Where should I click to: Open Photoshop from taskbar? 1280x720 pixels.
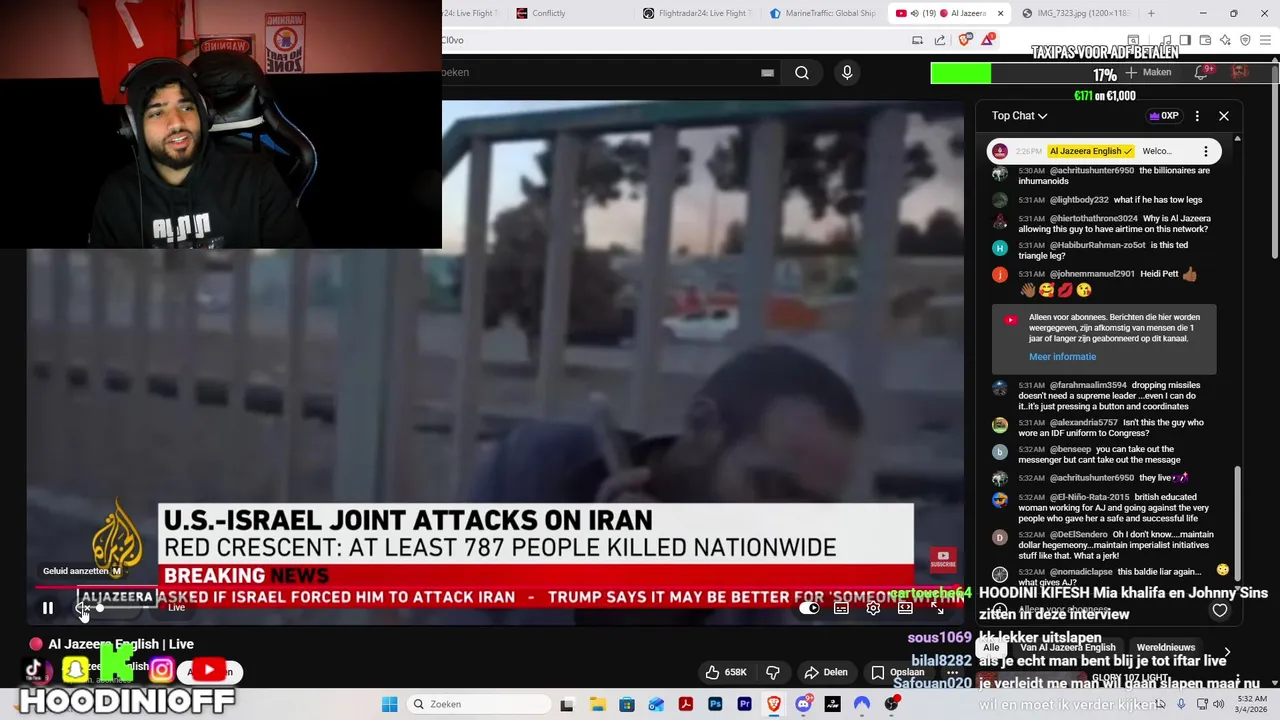tap(715, 704)
